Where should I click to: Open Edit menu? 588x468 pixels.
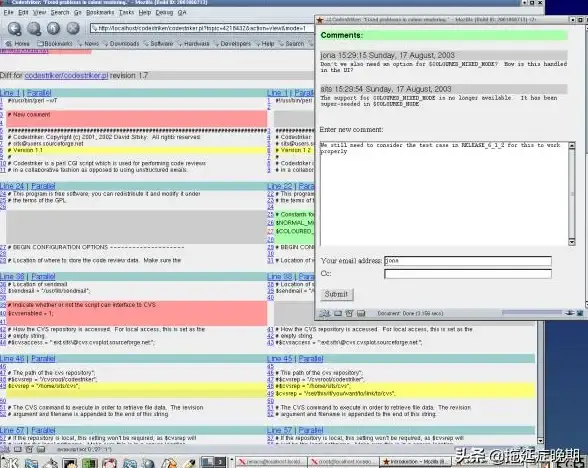point(23,12)
